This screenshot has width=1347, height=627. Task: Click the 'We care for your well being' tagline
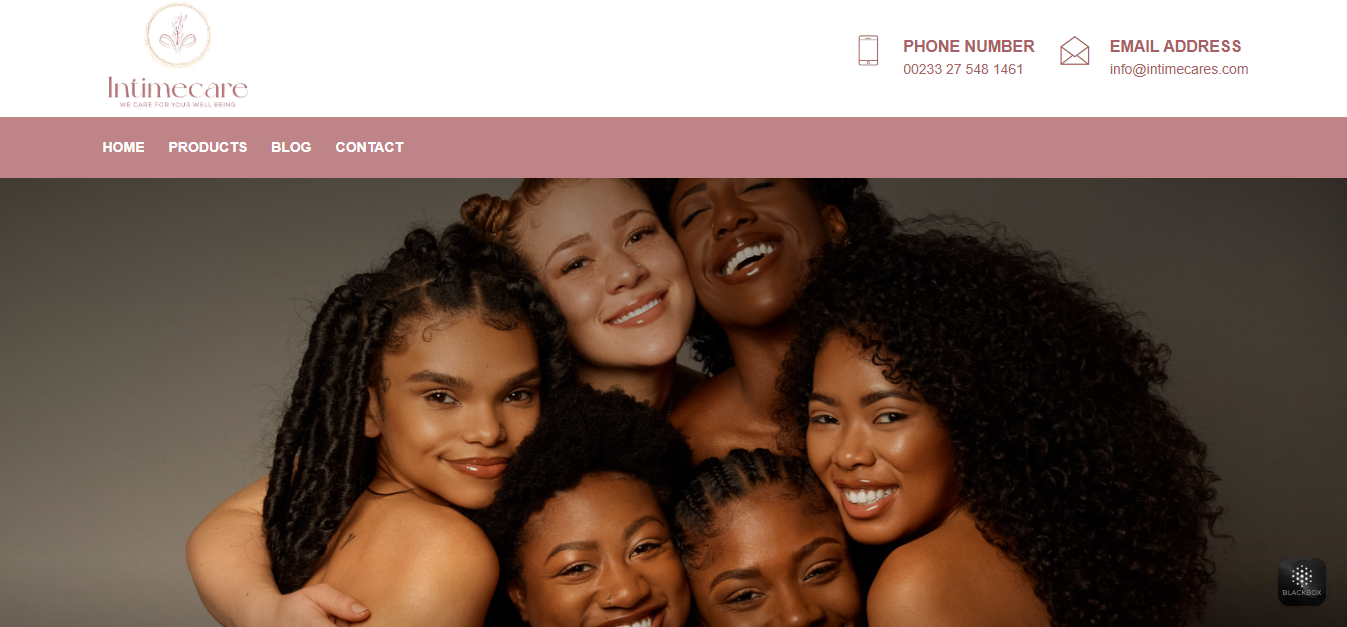pyautogui.click(x=178, y=105)
